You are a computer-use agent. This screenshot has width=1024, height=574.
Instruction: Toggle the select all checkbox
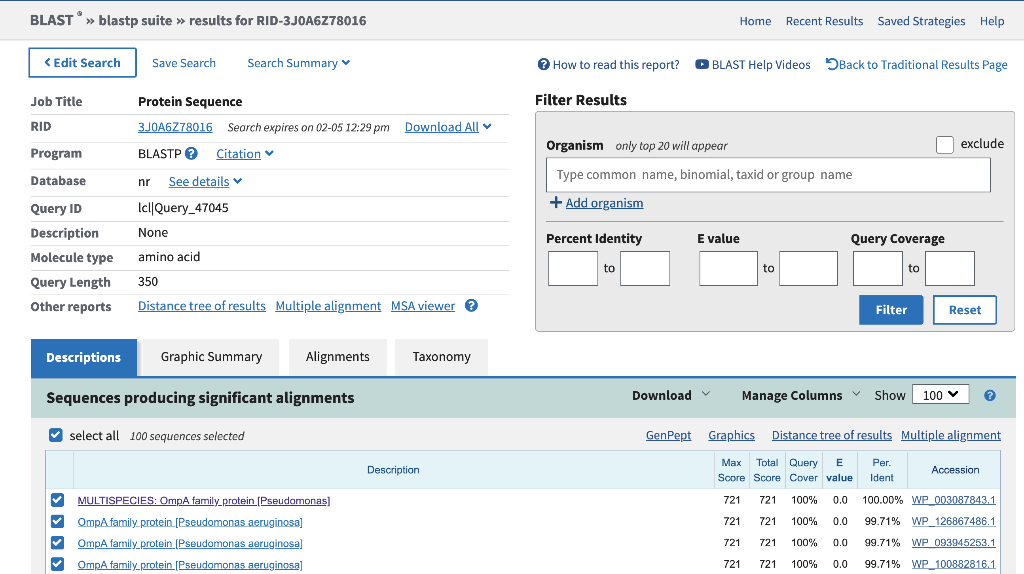(56, 436)
